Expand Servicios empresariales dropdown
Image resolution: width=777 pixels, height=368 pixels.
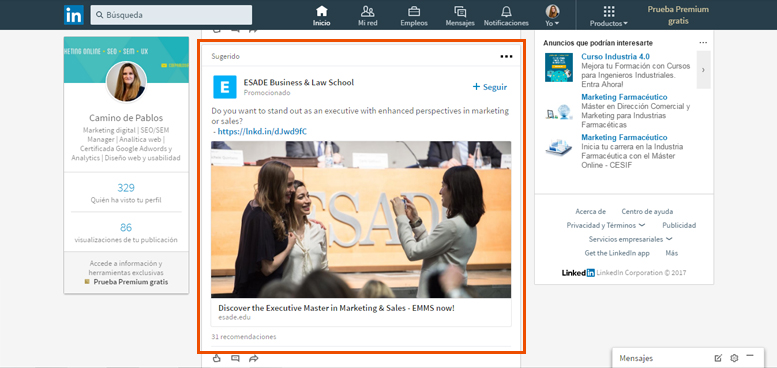tap(630, 239)
